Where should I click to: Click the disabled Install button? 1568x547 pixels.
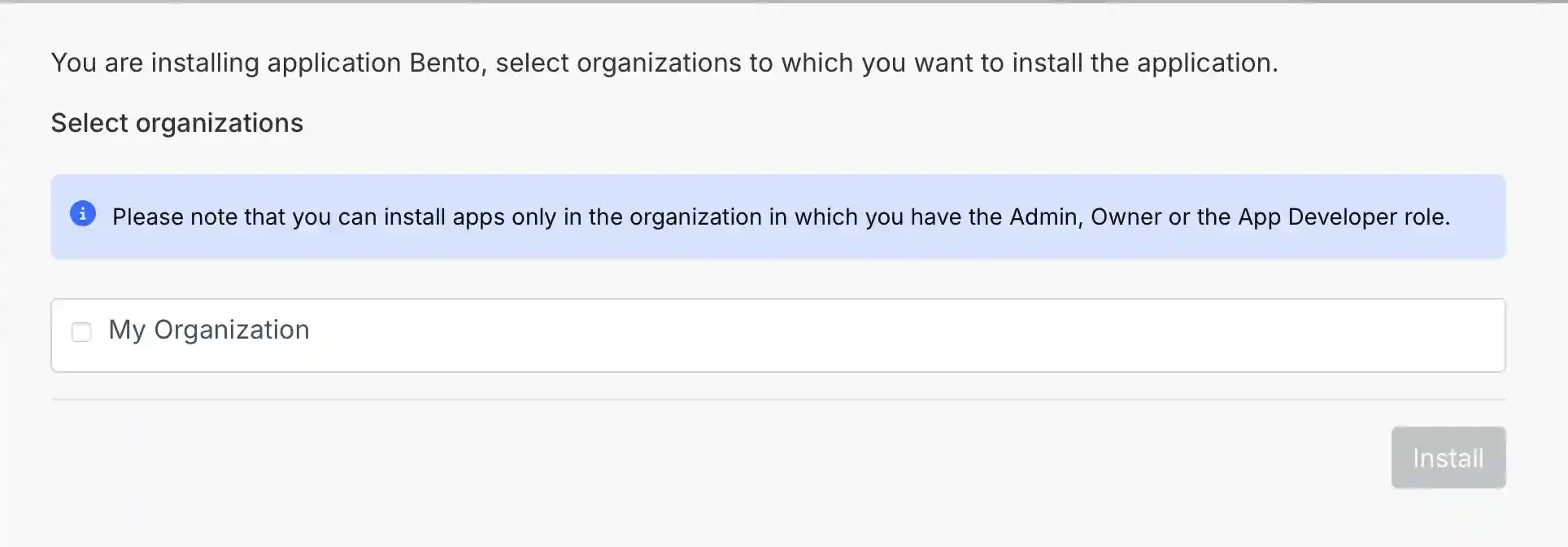tap(1448, 457)
